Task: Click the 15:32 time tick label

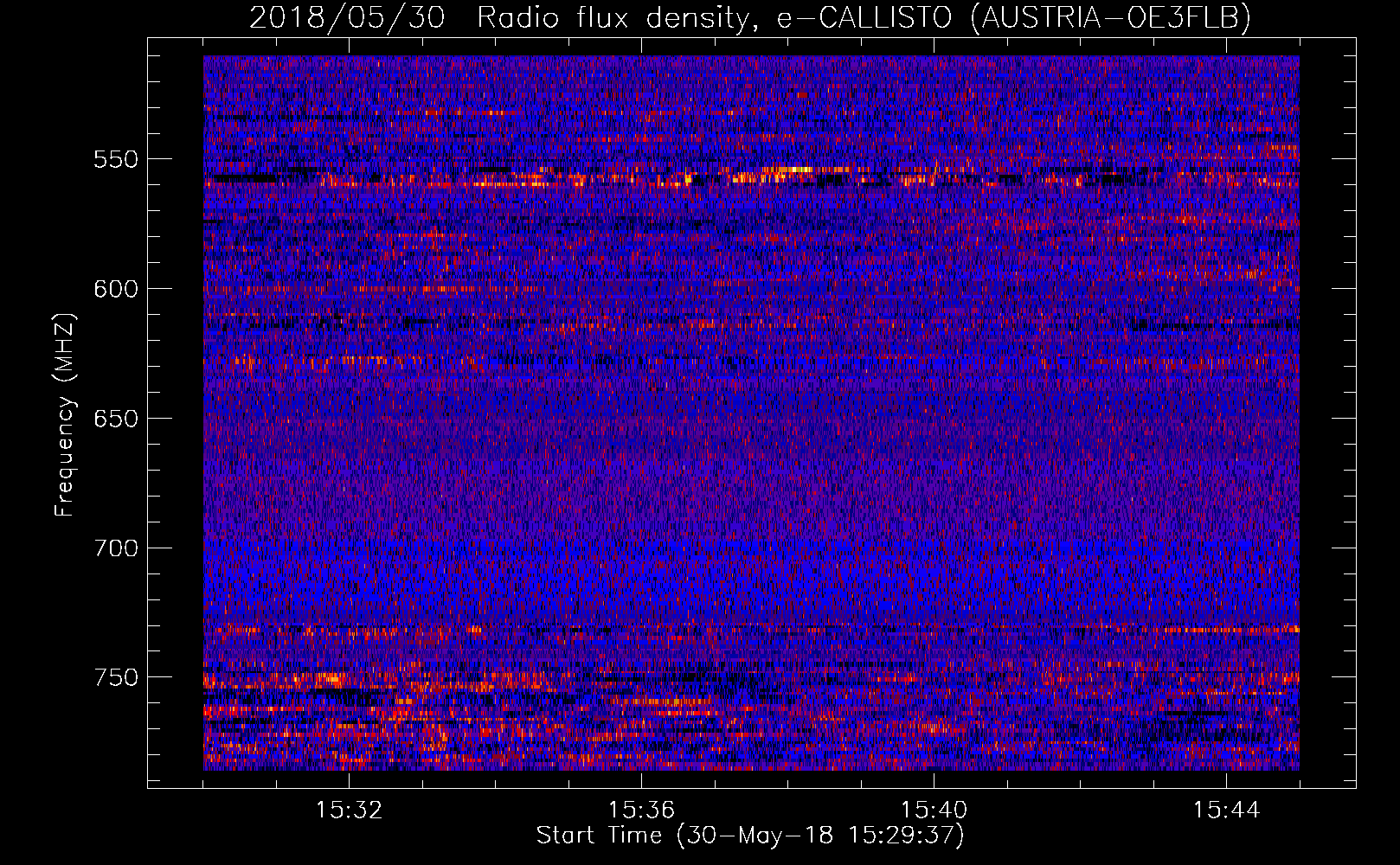Action: tap(349, 811)
